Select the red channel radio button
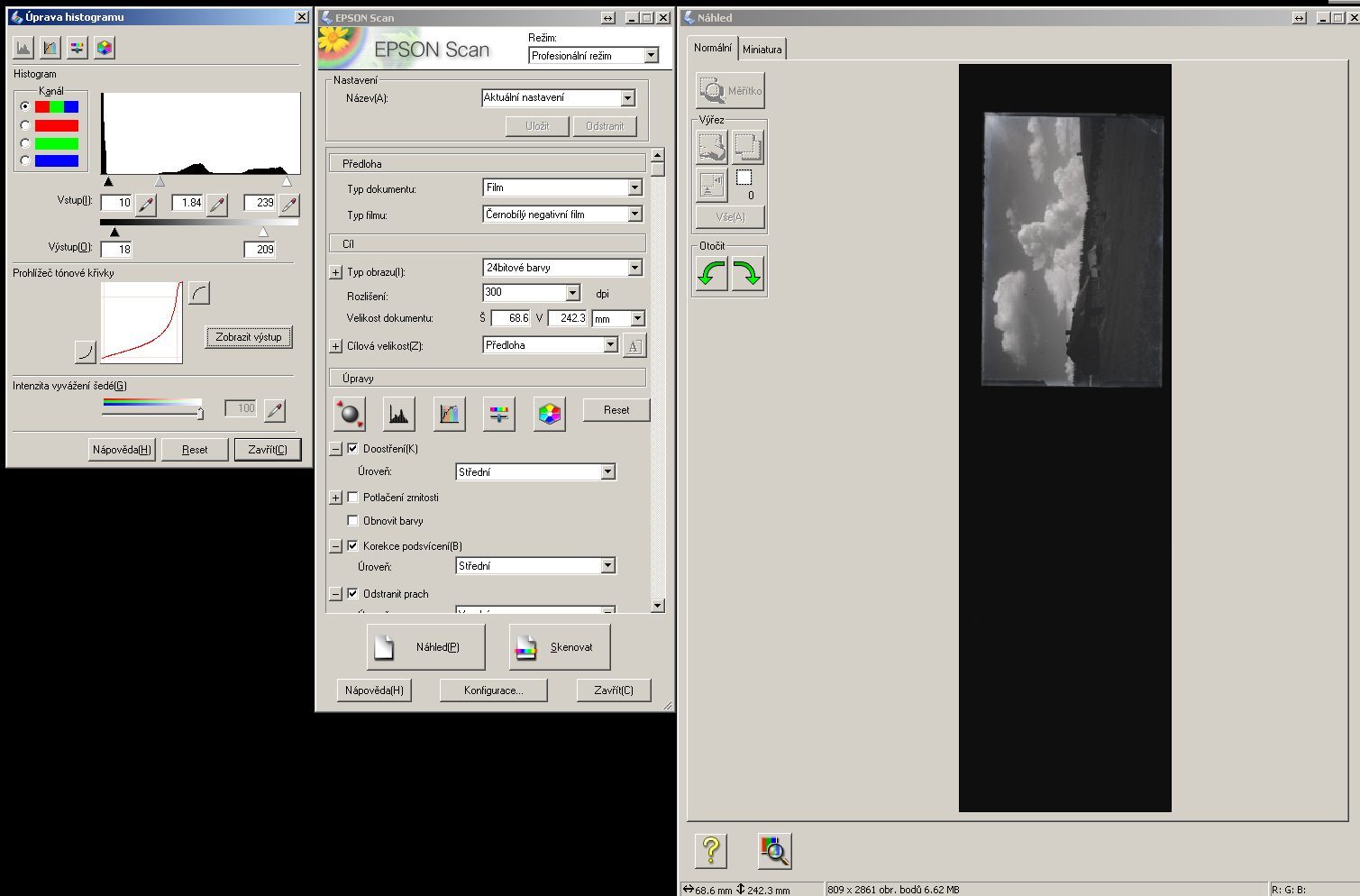 pyautogui.click(x=25, y=125)
